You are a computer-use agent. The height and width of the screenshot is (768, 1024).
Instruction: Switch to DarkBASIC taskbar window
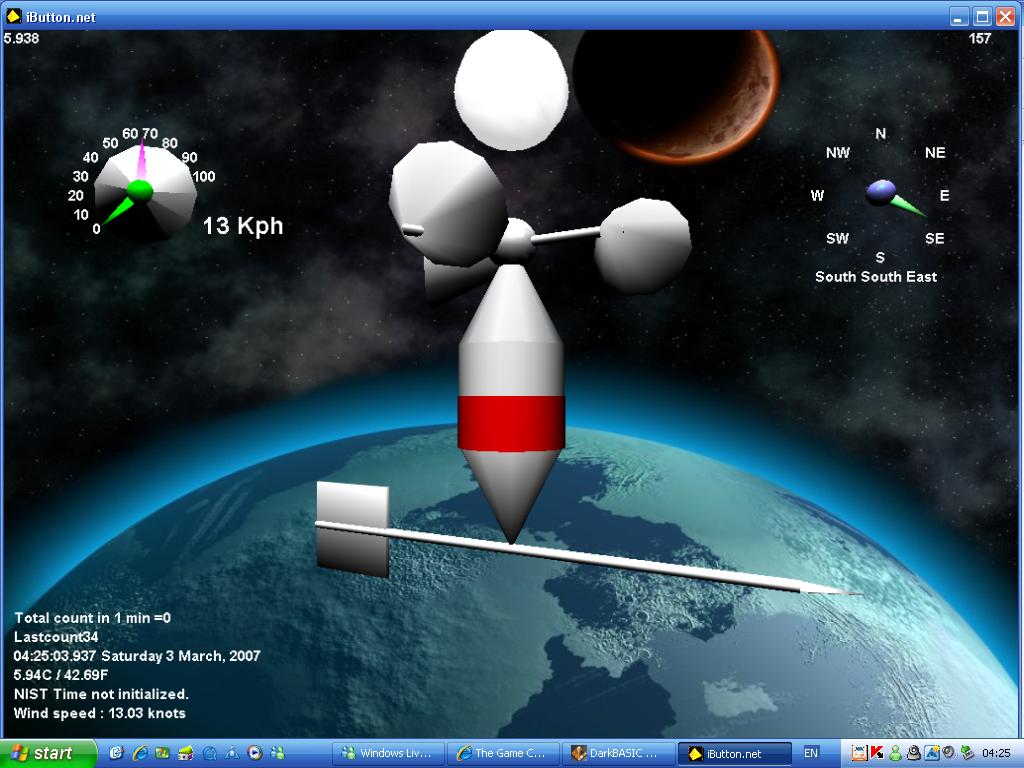click(x=618, y=753)
